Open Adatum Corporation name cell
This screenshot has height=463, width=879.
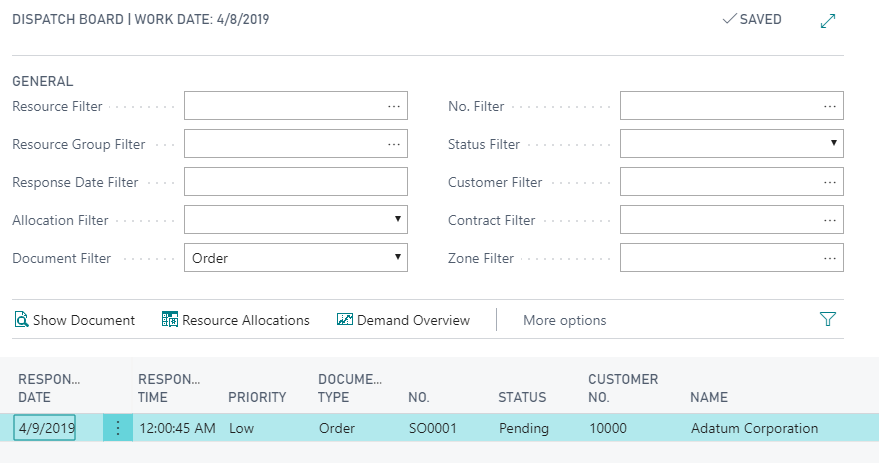point(754,428)
